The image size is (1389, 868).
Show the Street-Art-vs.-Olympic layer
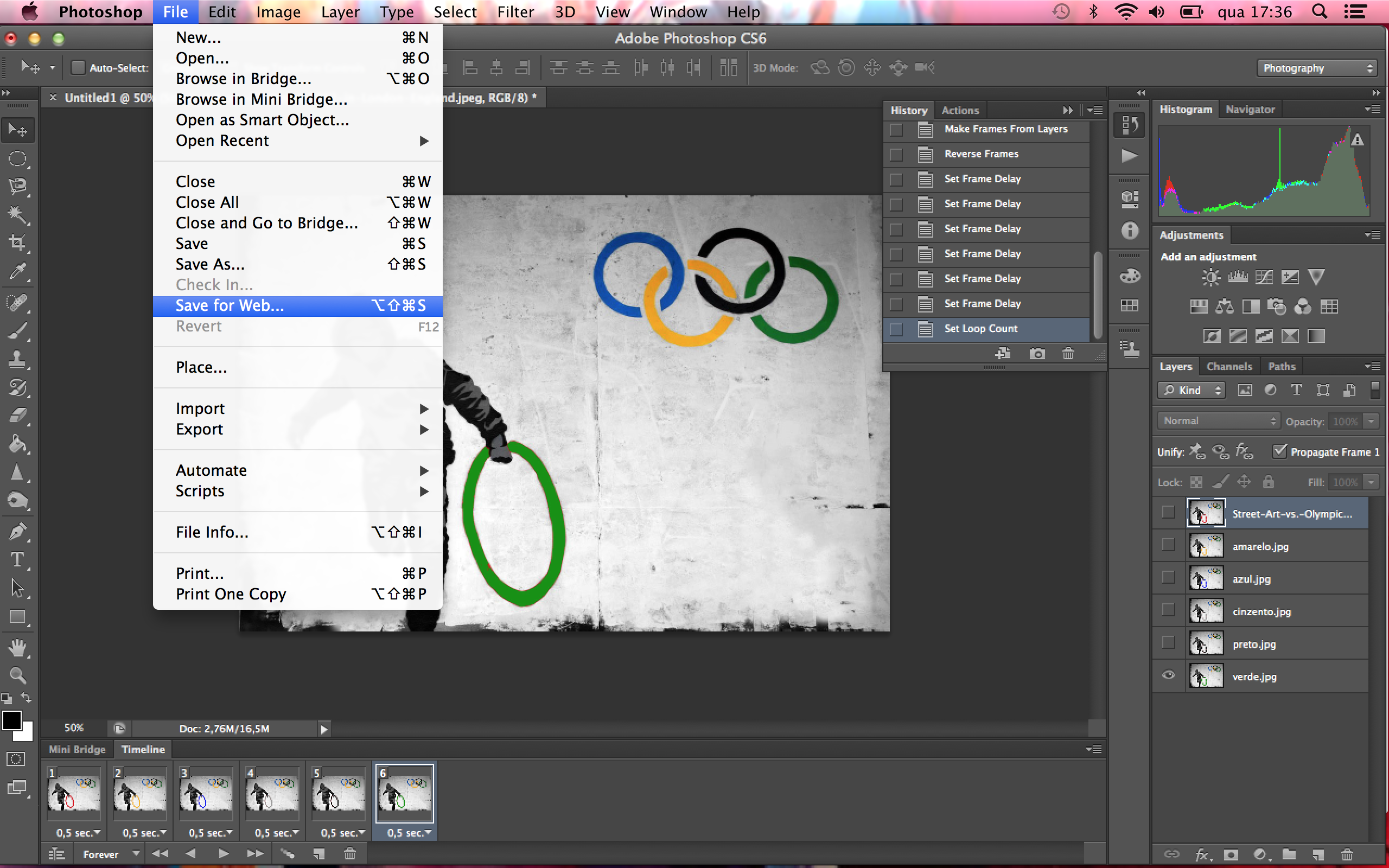(x=1168, y=513)
